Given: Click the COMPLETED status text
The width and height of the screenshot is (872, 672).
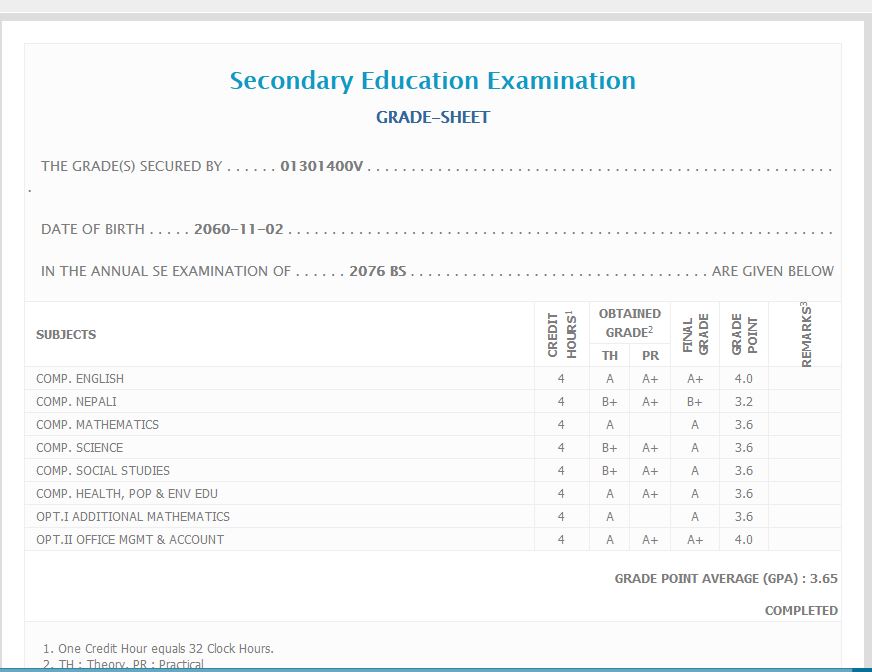Looking at the screenshot, I should (801, 611).
